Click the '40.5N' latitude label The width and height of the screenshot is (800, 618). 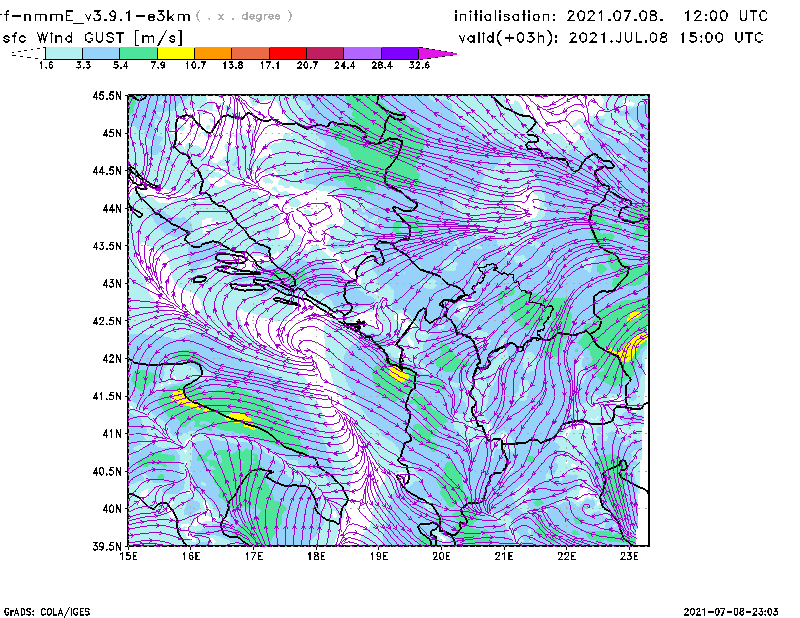[x=107, y=472]
